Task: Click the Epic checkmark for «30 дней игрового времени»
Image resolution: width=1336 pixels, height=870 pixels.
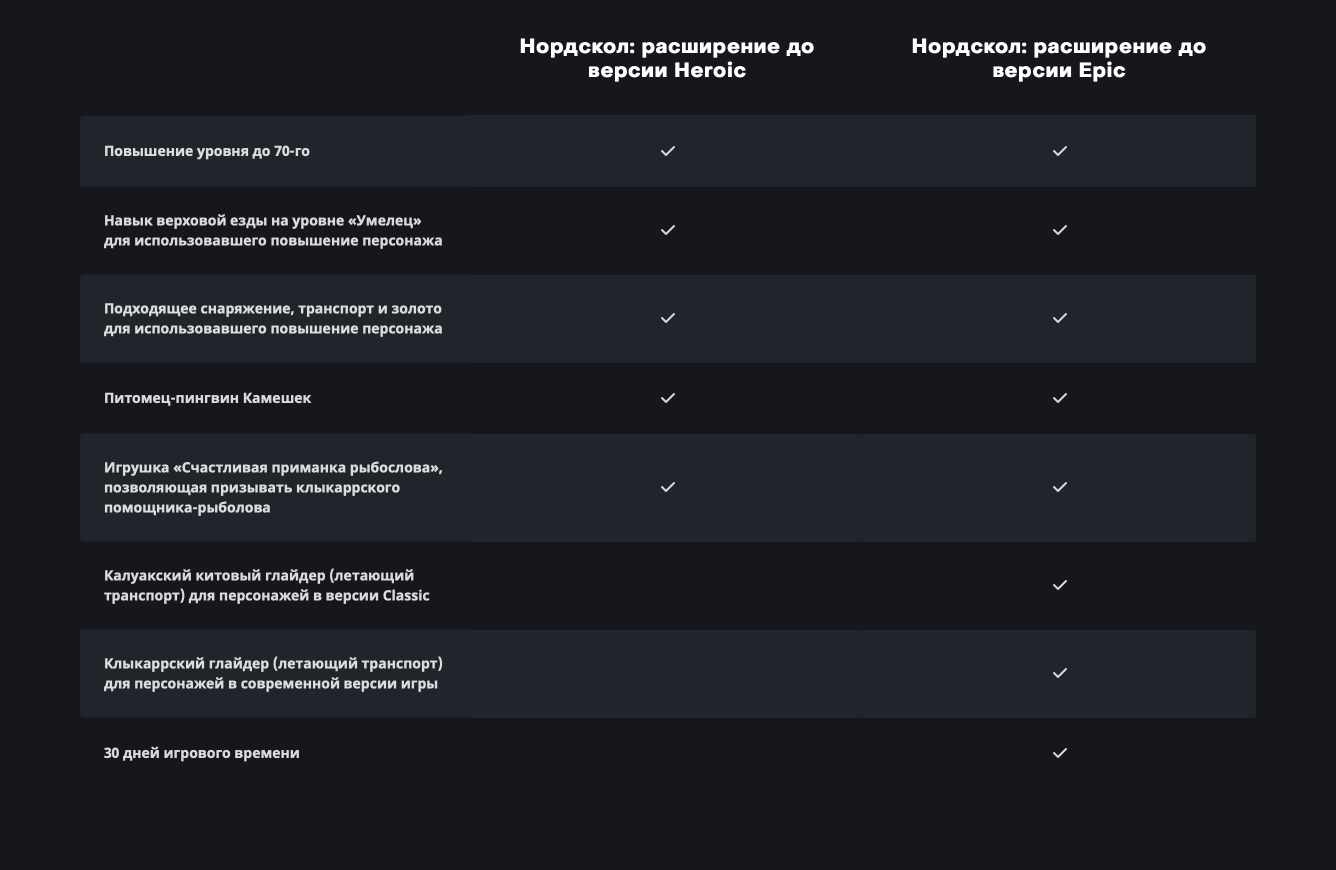Action: [1059, 753]
